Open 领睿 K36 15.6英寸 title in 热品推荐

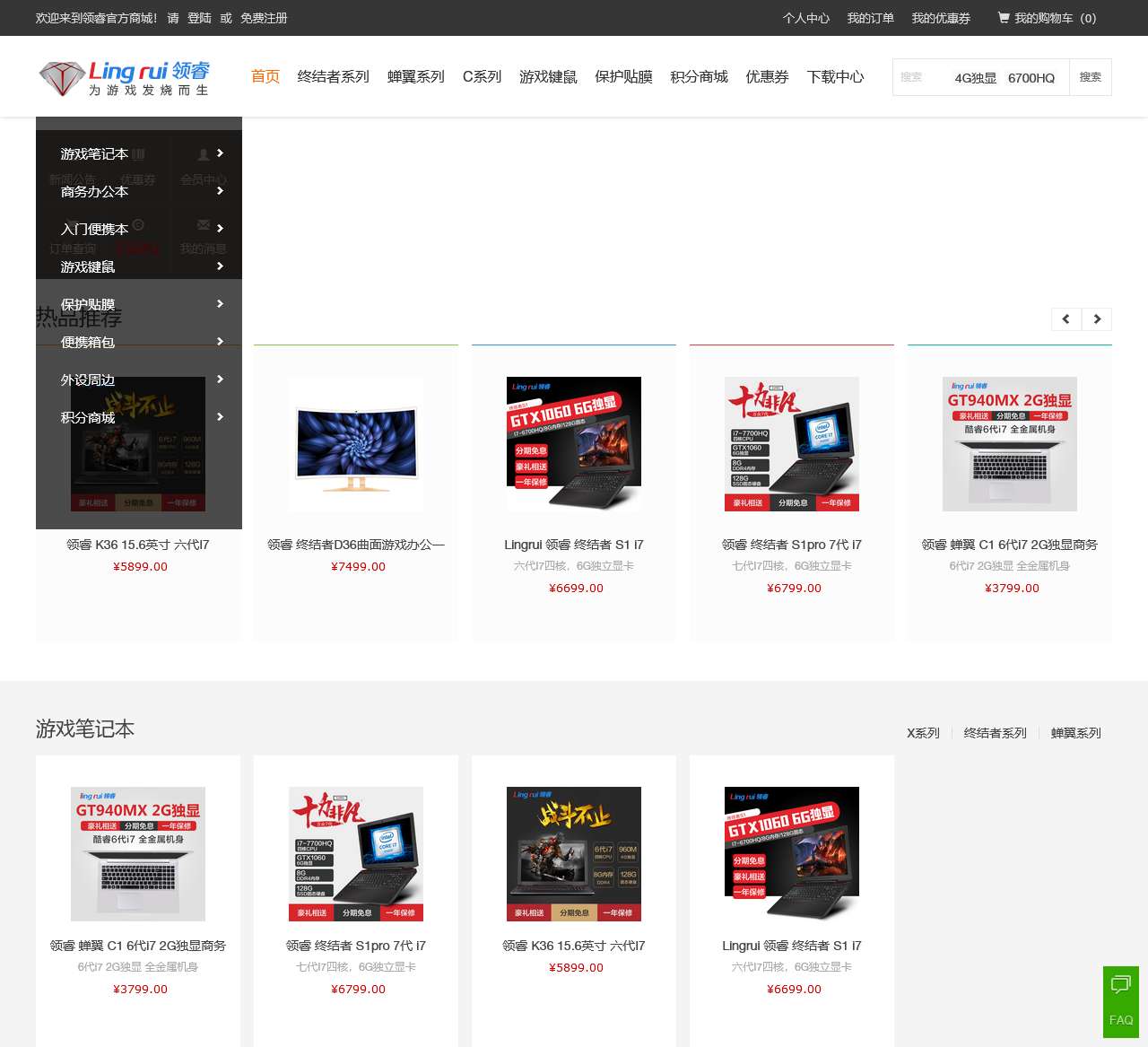click(138, 545)
